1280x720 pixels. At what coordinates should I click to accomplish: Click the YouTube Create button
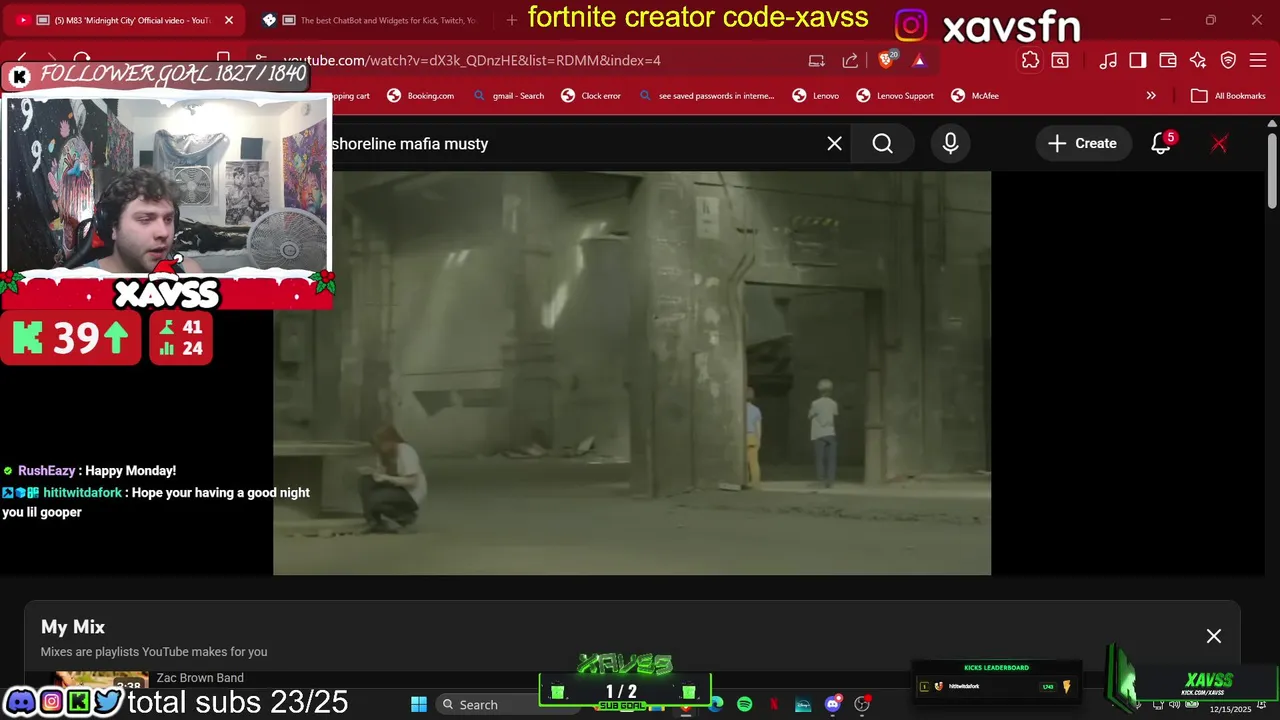tap(1083, 144)
